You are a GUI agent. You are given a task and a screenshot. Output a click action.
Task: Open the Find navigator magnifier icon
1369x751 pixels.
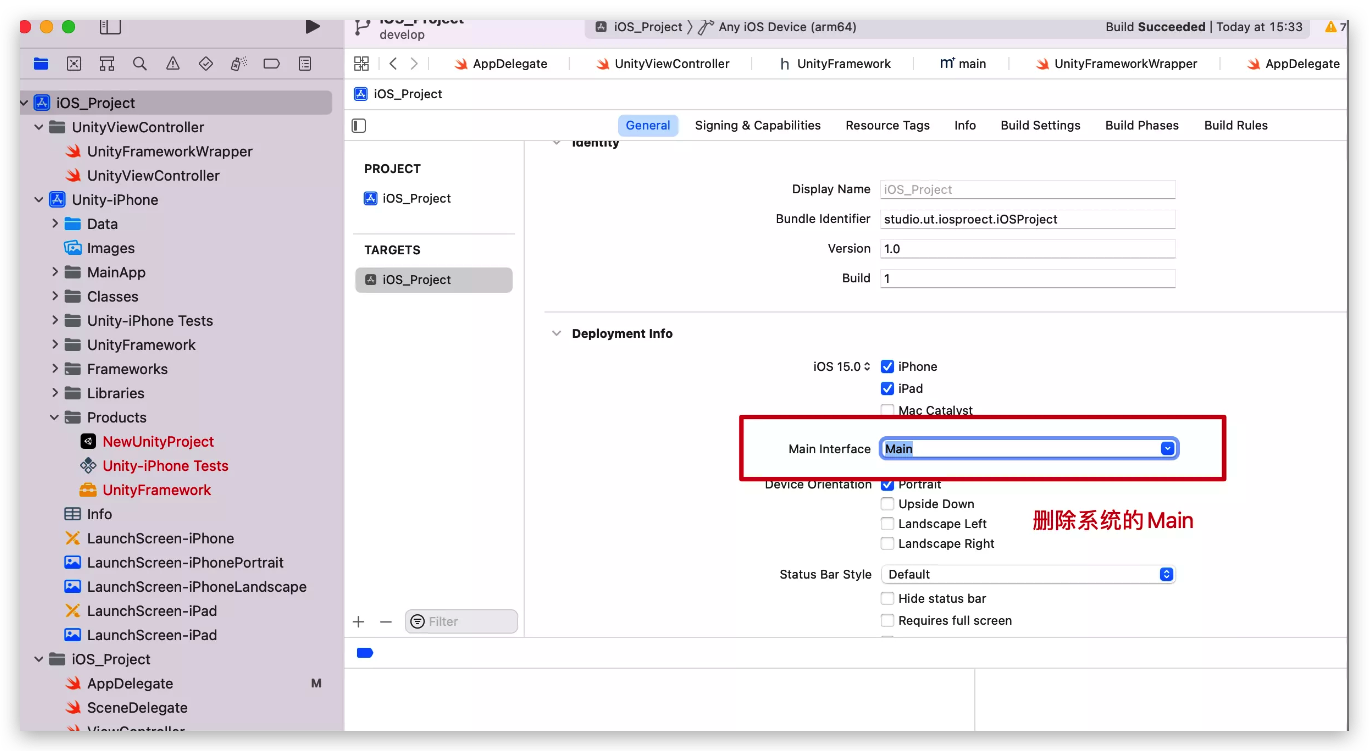140,63
